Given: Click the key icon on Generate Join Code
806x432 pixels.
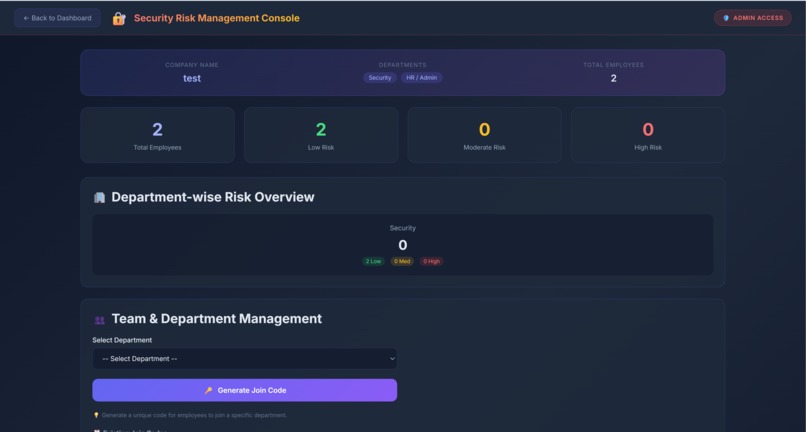Looking at the screenshot, I should pos(208,390).
